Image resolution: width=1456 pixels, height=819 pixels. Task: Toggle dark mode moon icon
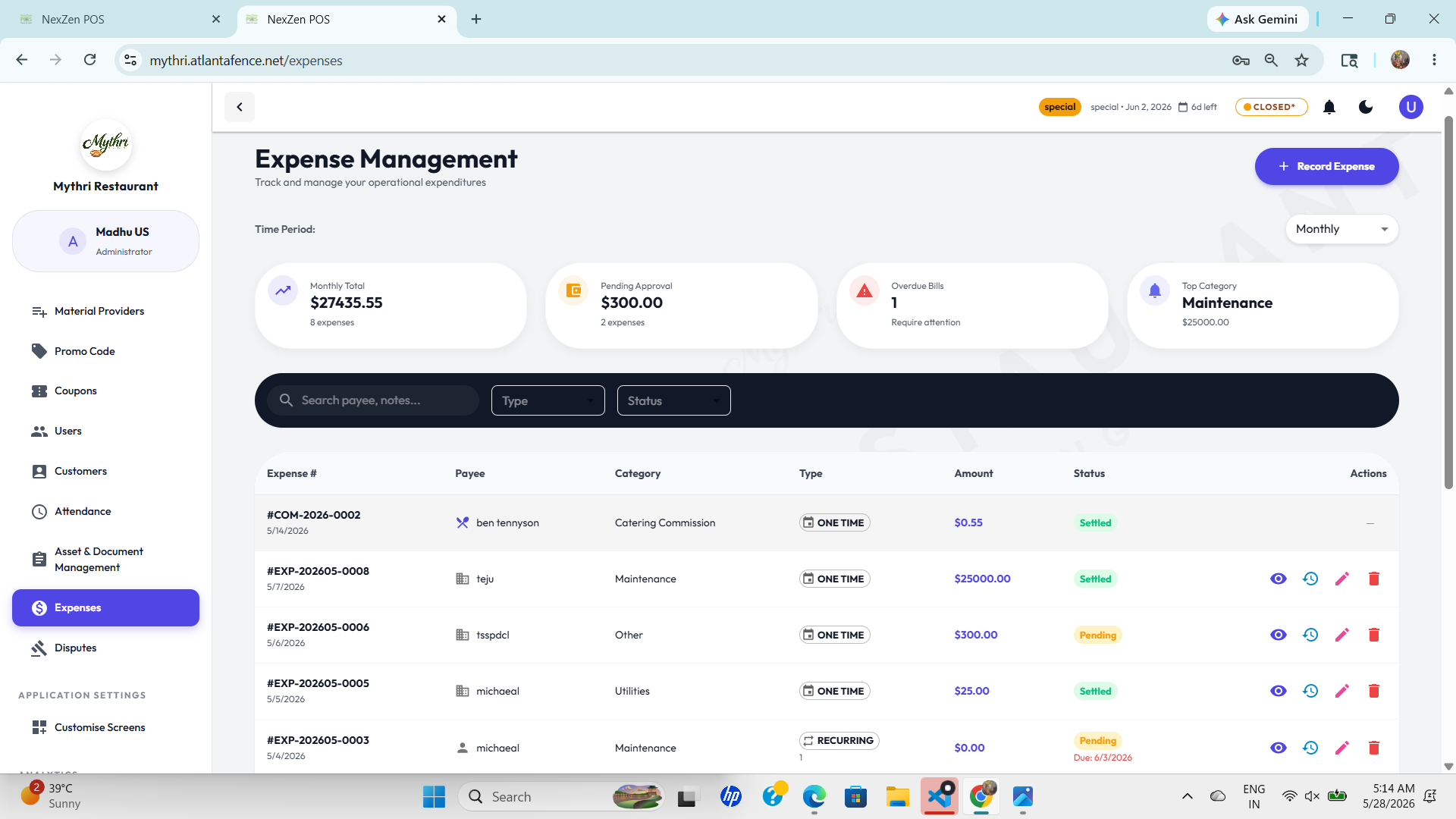1366,107
